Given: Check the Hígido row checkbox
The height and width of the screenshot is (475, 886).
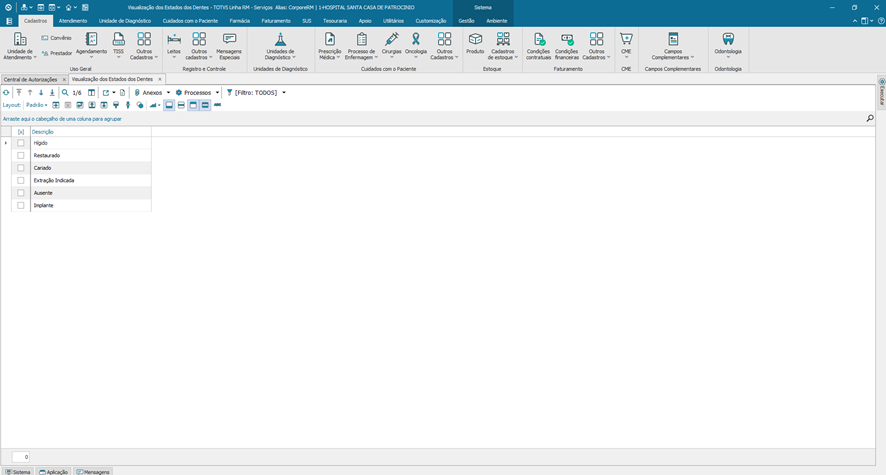Looking at the screenshot, I should coord(21,143).
